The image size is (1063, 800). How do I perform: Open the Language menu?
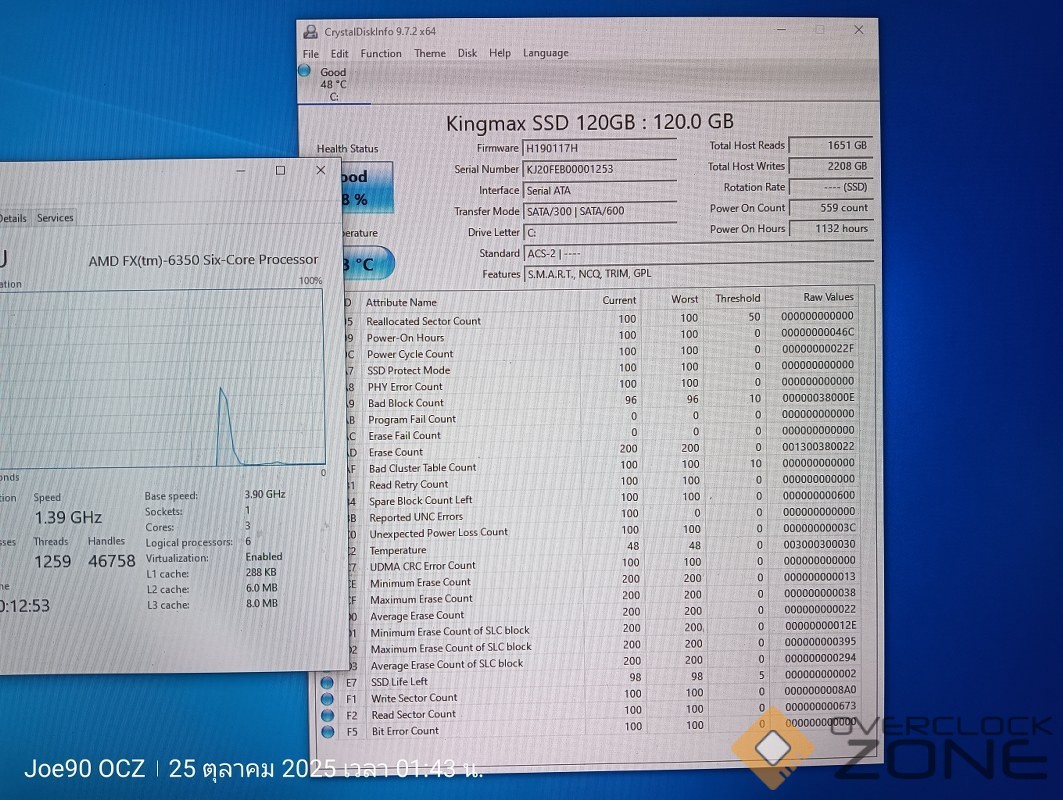(545, 53)
